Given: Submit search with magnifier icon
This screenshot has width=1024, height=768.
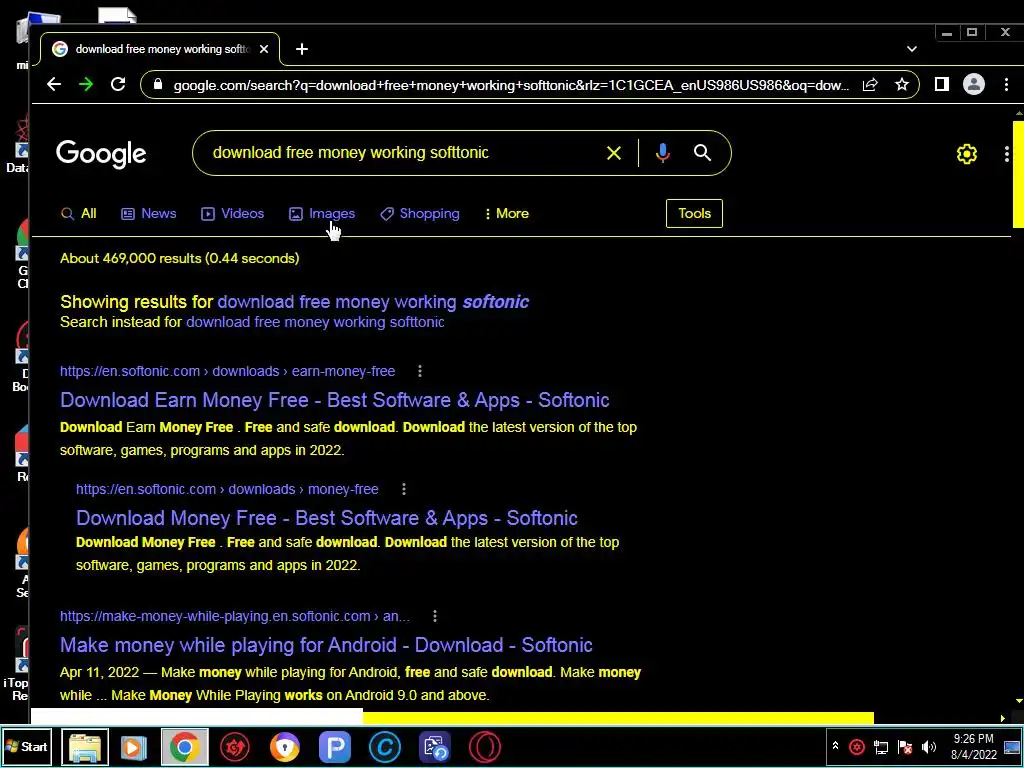Looking at the screenshot, I should click(x=703, y=153).
